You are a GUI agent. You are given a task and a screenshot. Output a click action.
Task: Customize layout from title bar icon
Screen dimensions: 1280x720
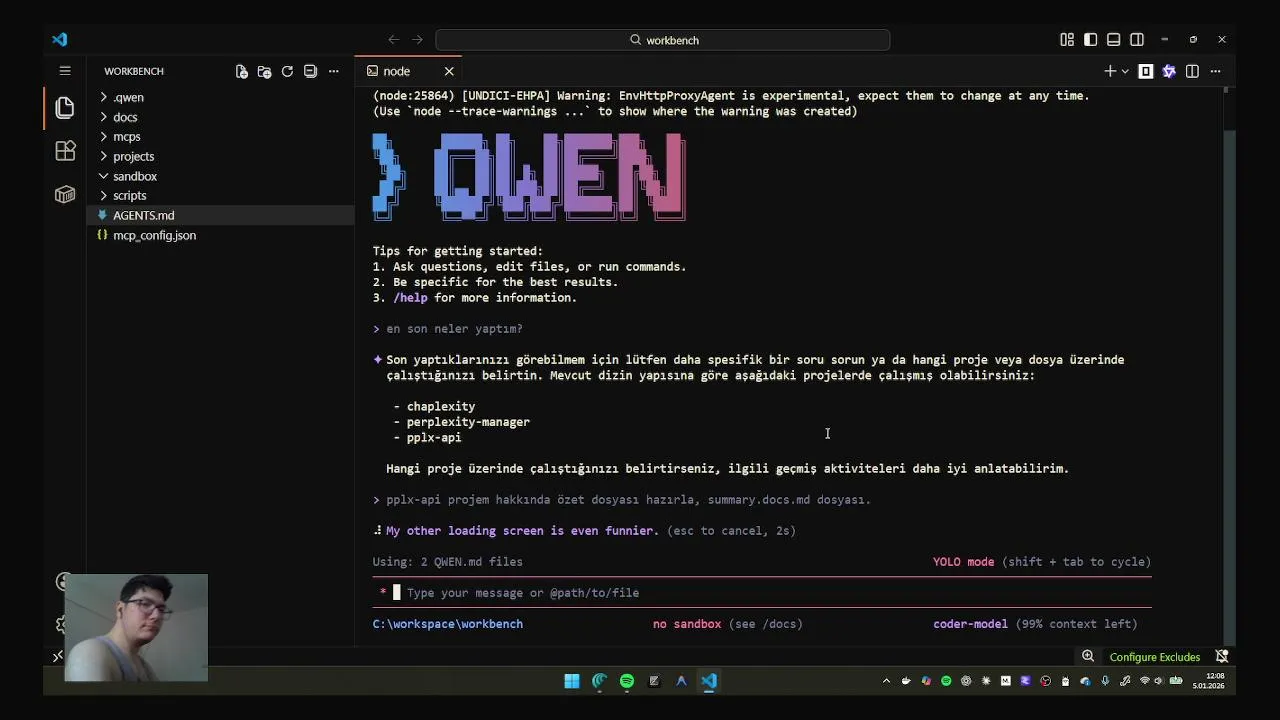coord(1067,40)
